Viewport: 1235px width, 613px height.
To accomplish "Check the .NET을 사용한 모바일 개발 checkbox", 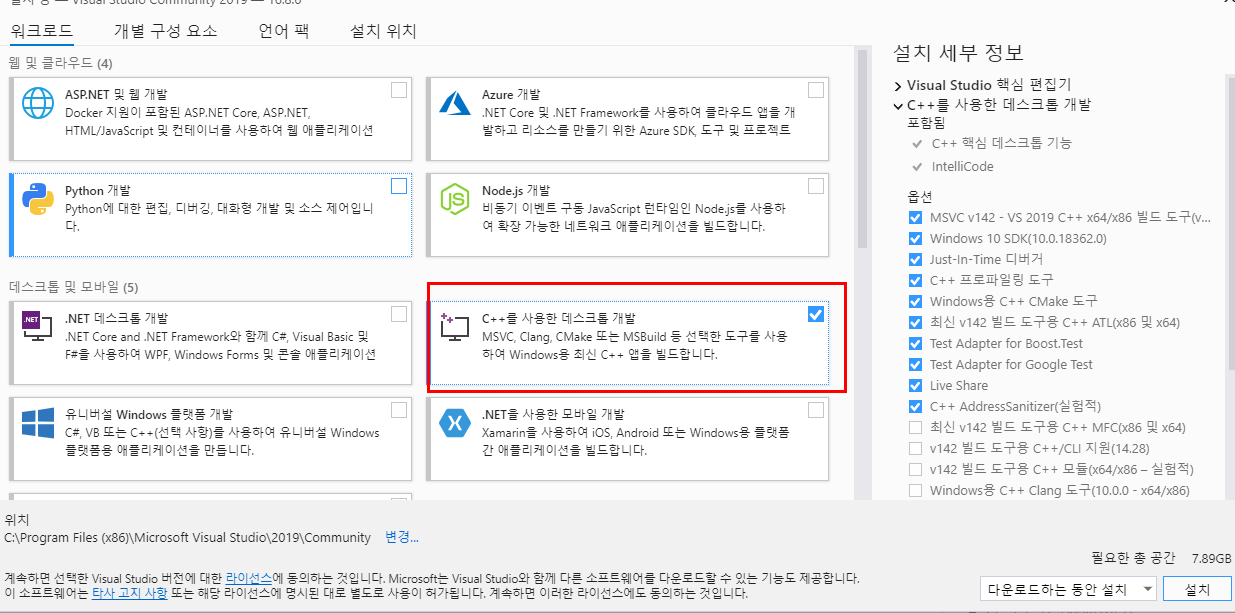I will pos(816,410).
